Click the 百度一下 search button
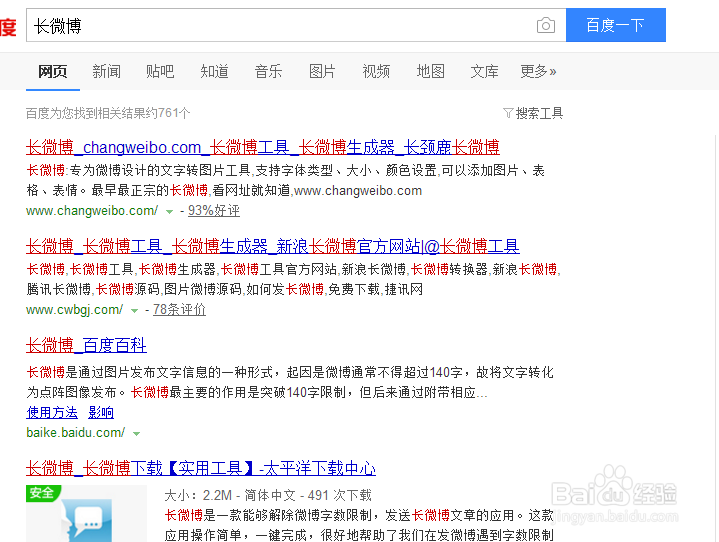 point(615,25)
